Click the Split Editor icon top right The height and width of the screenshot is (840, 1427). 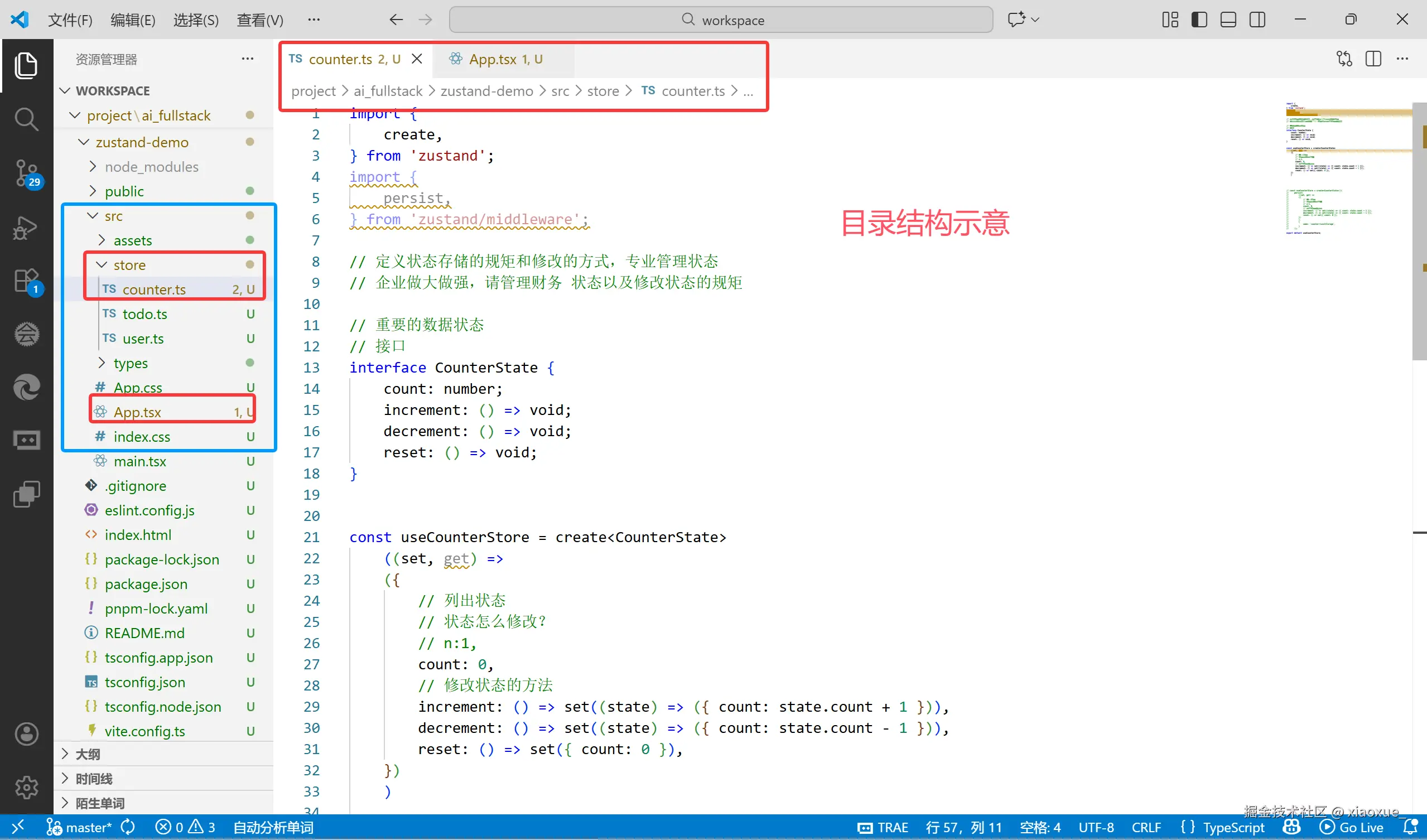[1374, 59]
